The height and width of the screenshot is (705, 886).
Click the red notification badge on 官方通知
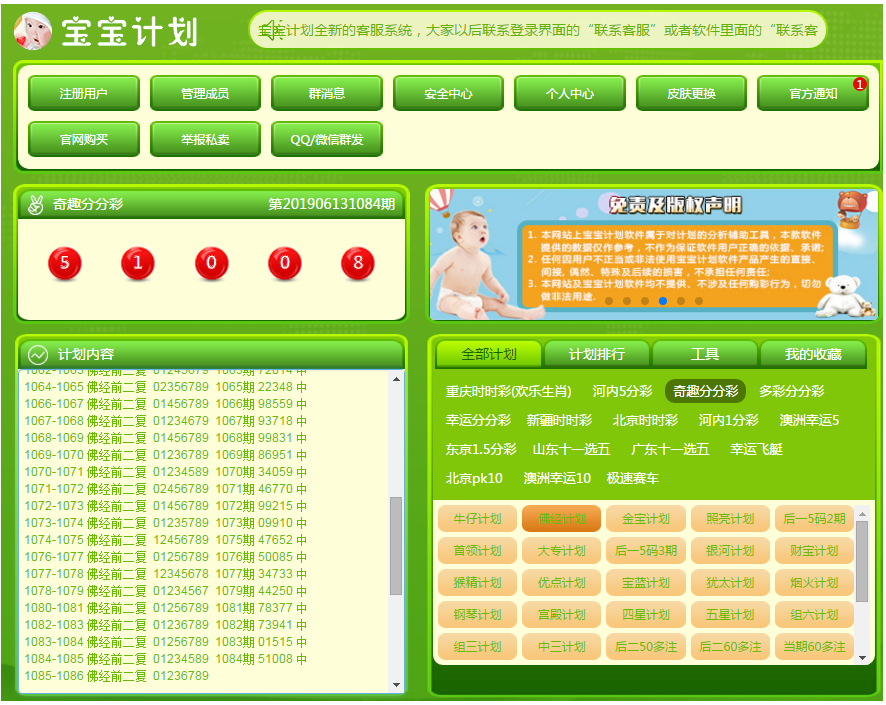[x=859, y=85]
